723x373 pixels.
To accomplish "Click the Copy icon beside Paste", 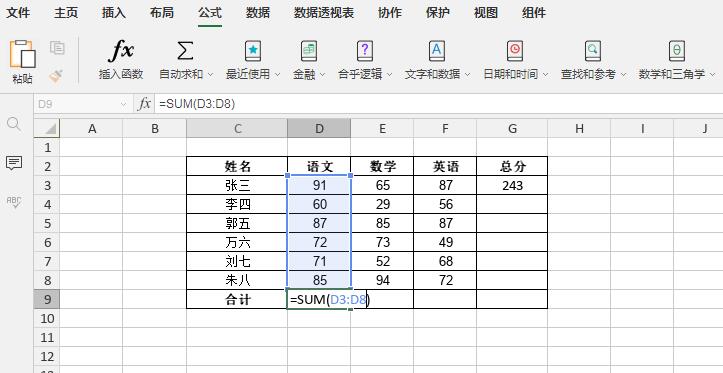I will click(x=57, y=48).
